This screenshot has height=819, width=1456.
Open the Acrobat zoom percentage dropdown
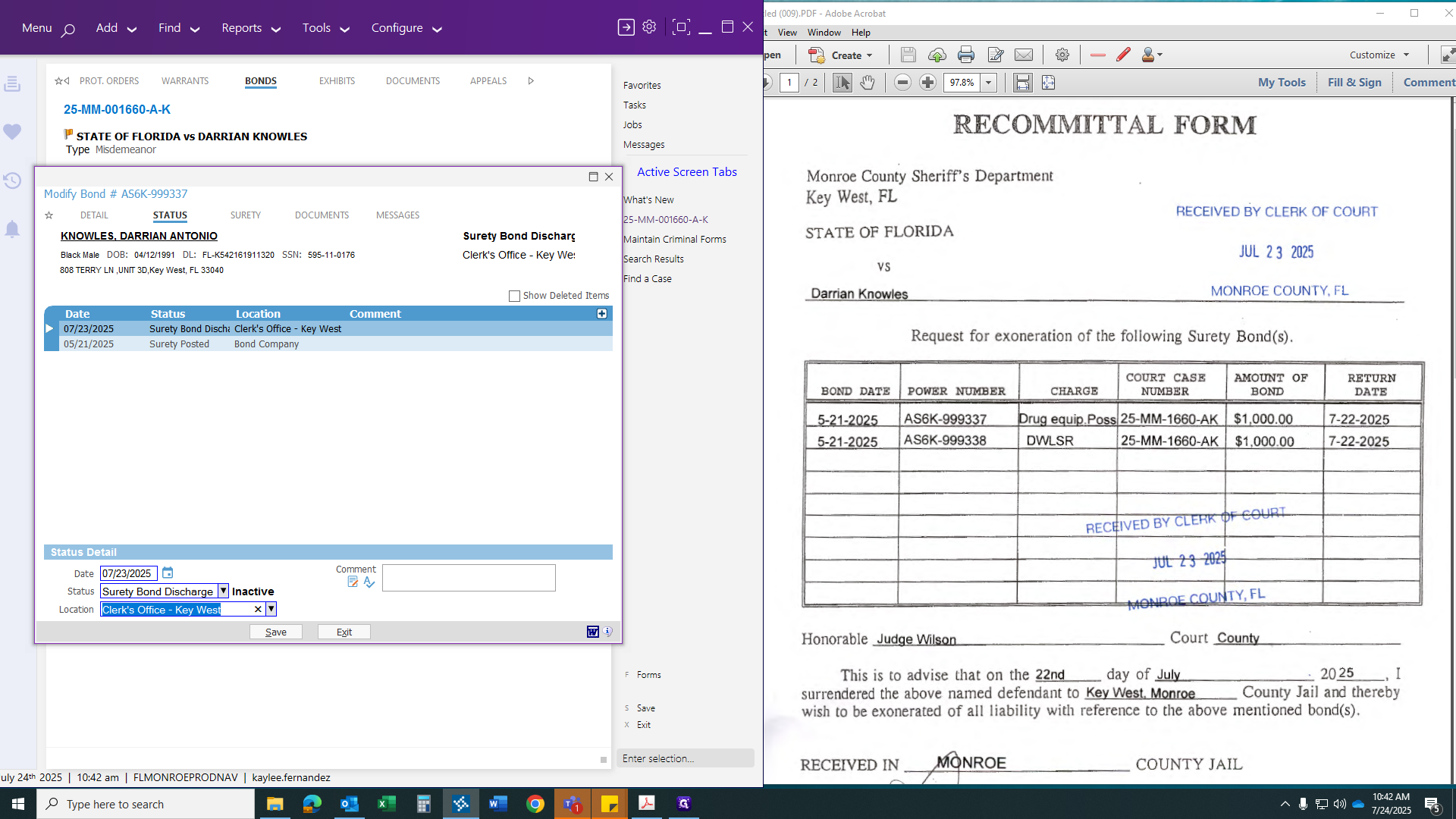click(988, 83)
